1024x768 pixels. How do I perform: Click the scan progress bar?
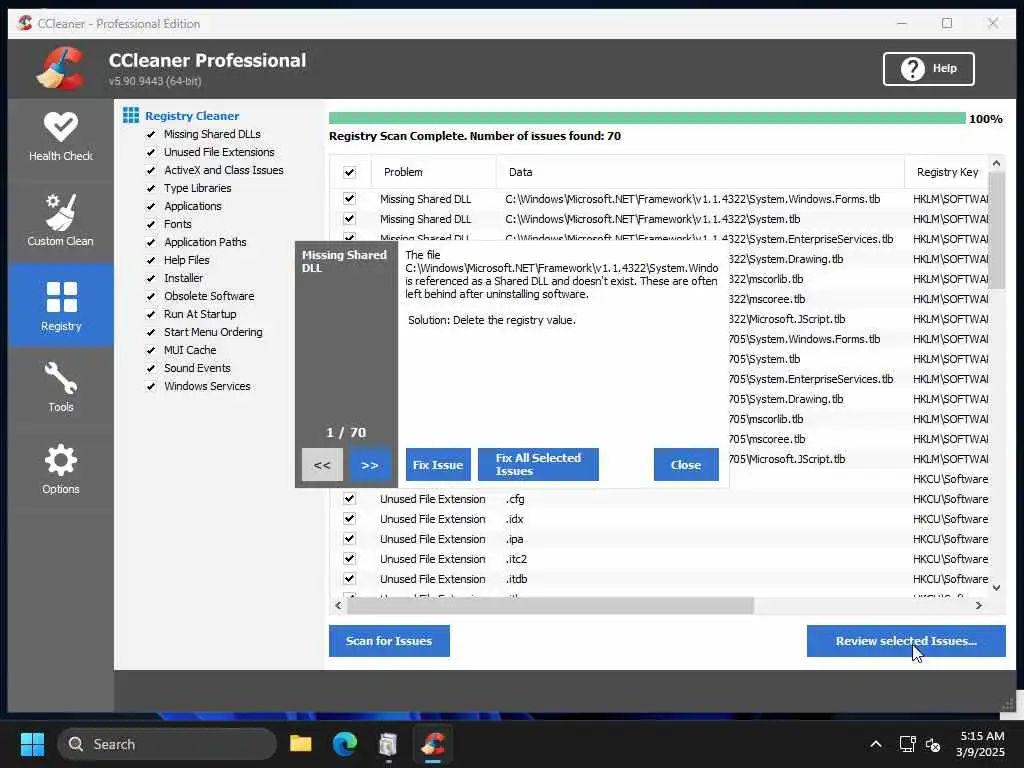click(647, 118)
